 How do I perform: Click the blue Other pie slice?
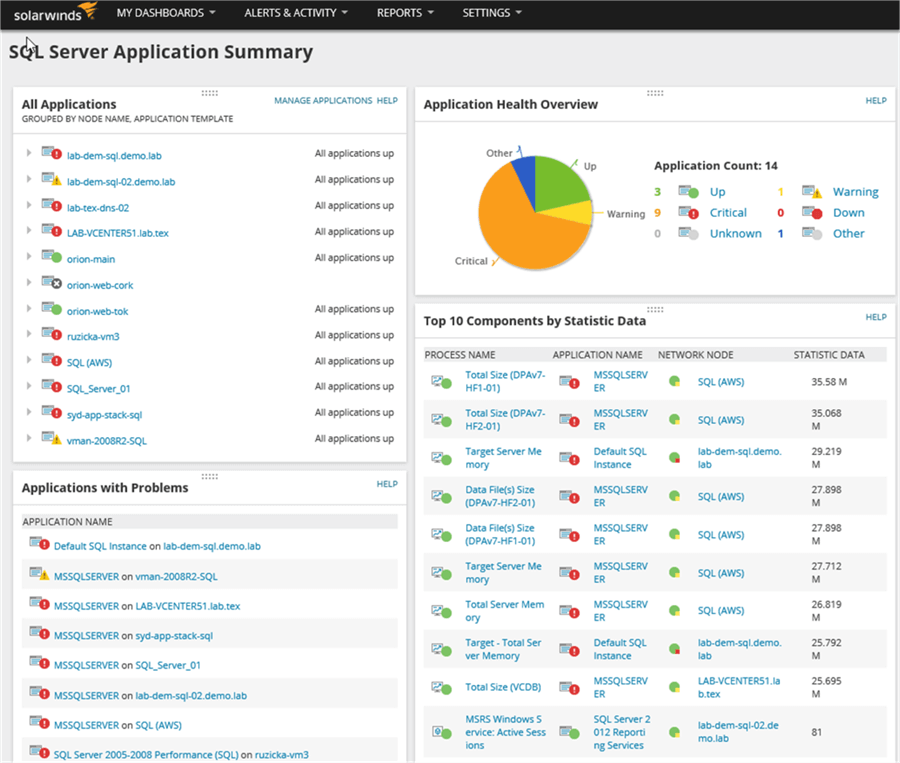pos(526,175)
